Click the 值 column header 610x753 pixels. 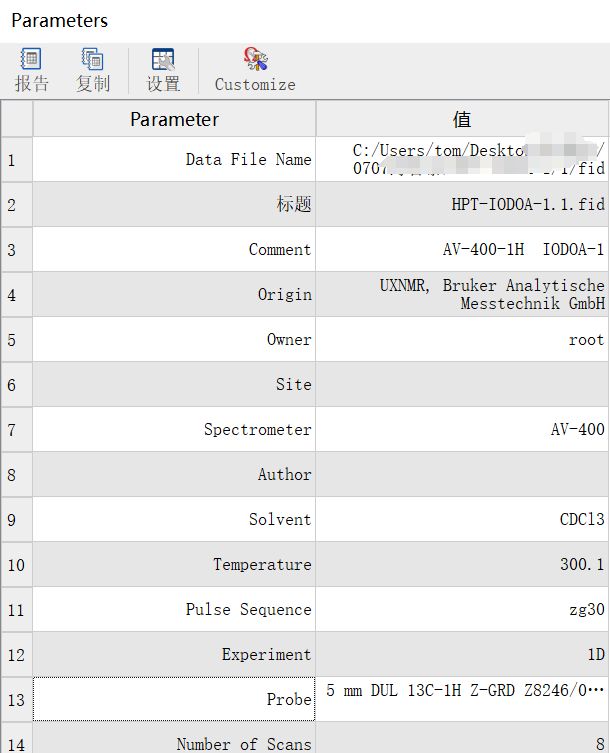(x=462, y=119)
